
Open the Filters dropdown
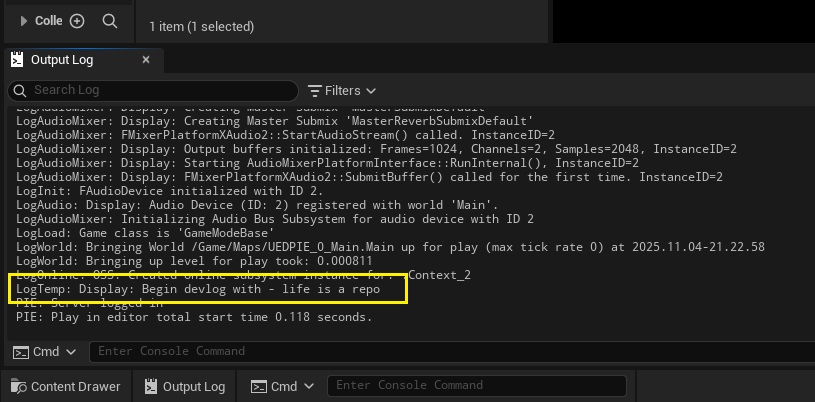click(x=342, y=90)
